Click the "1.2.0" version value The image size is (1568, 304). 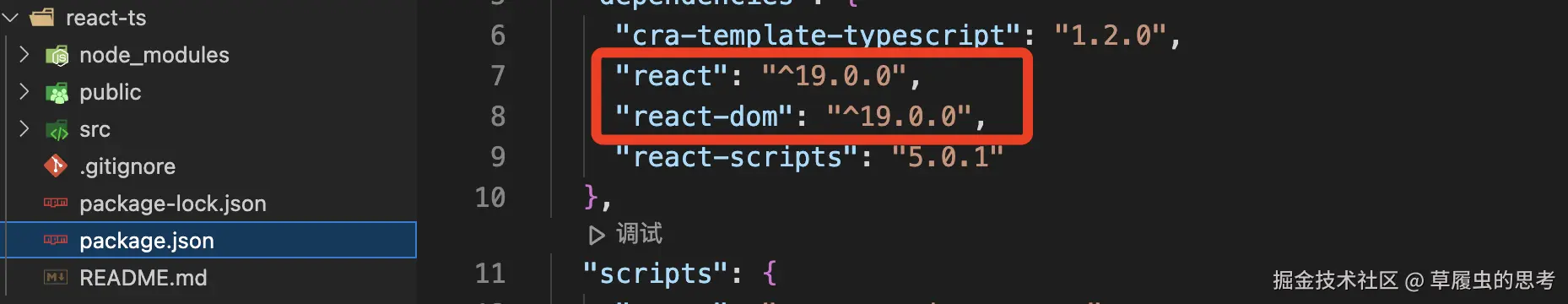tap(1110, 35)
